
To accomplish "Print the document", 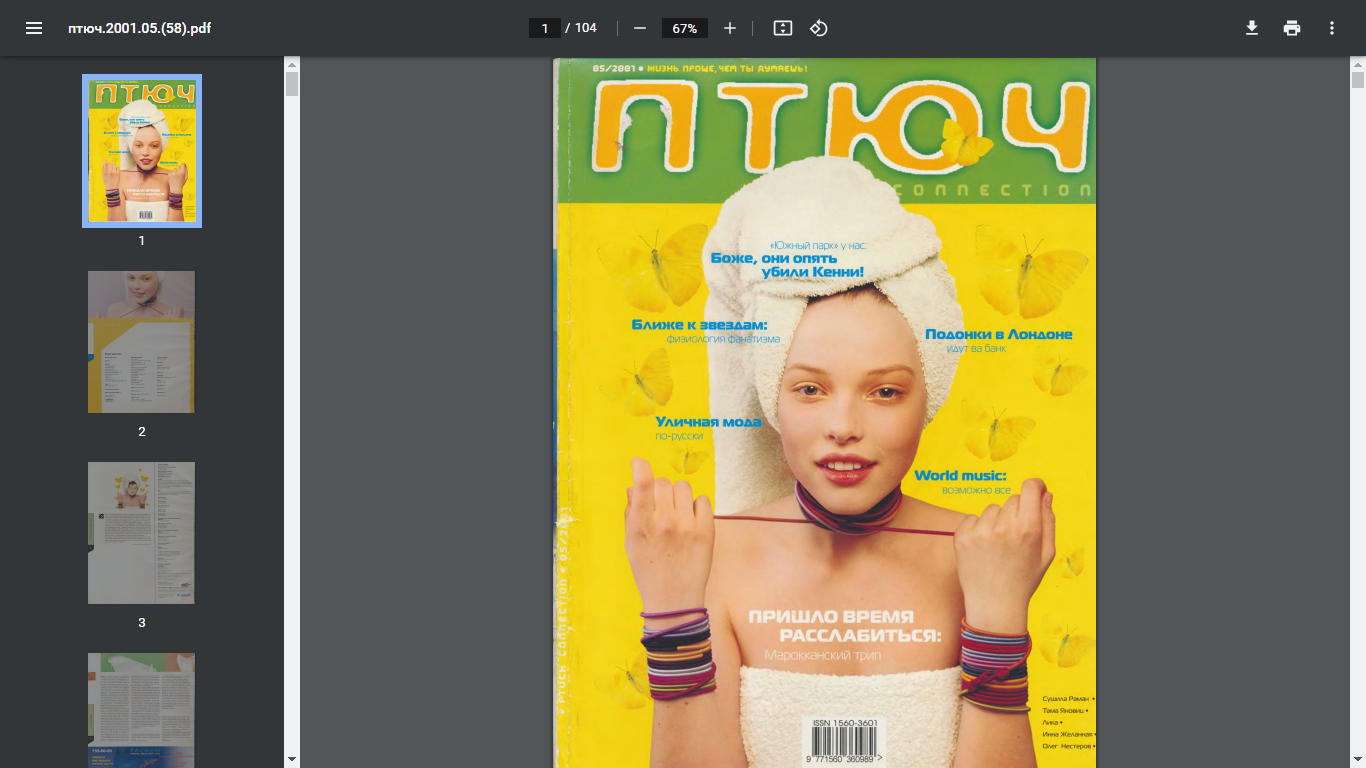I will tap(1292, 28).
